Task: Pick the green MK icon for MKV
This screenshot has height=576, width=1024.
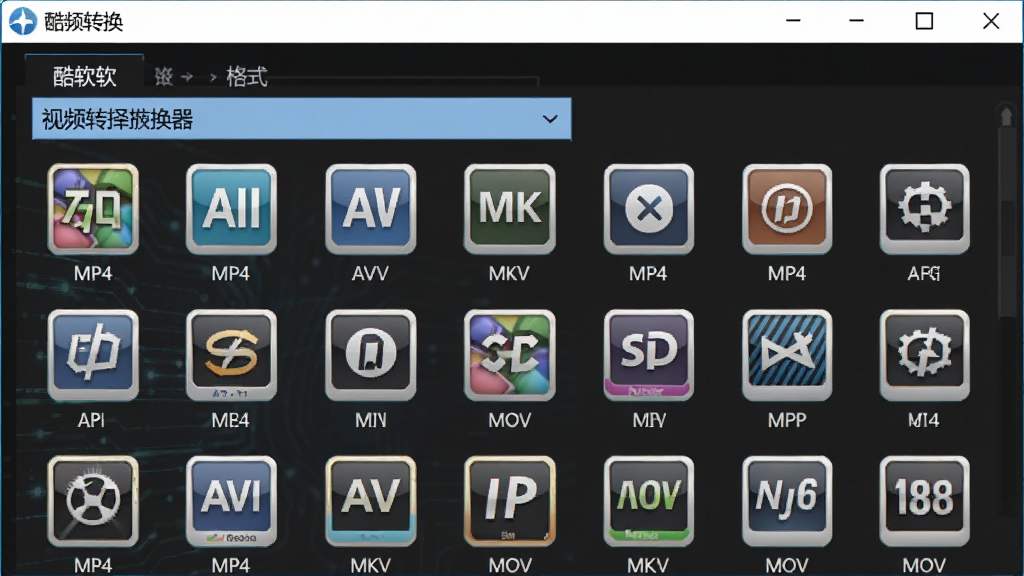Action: [509, 209]
